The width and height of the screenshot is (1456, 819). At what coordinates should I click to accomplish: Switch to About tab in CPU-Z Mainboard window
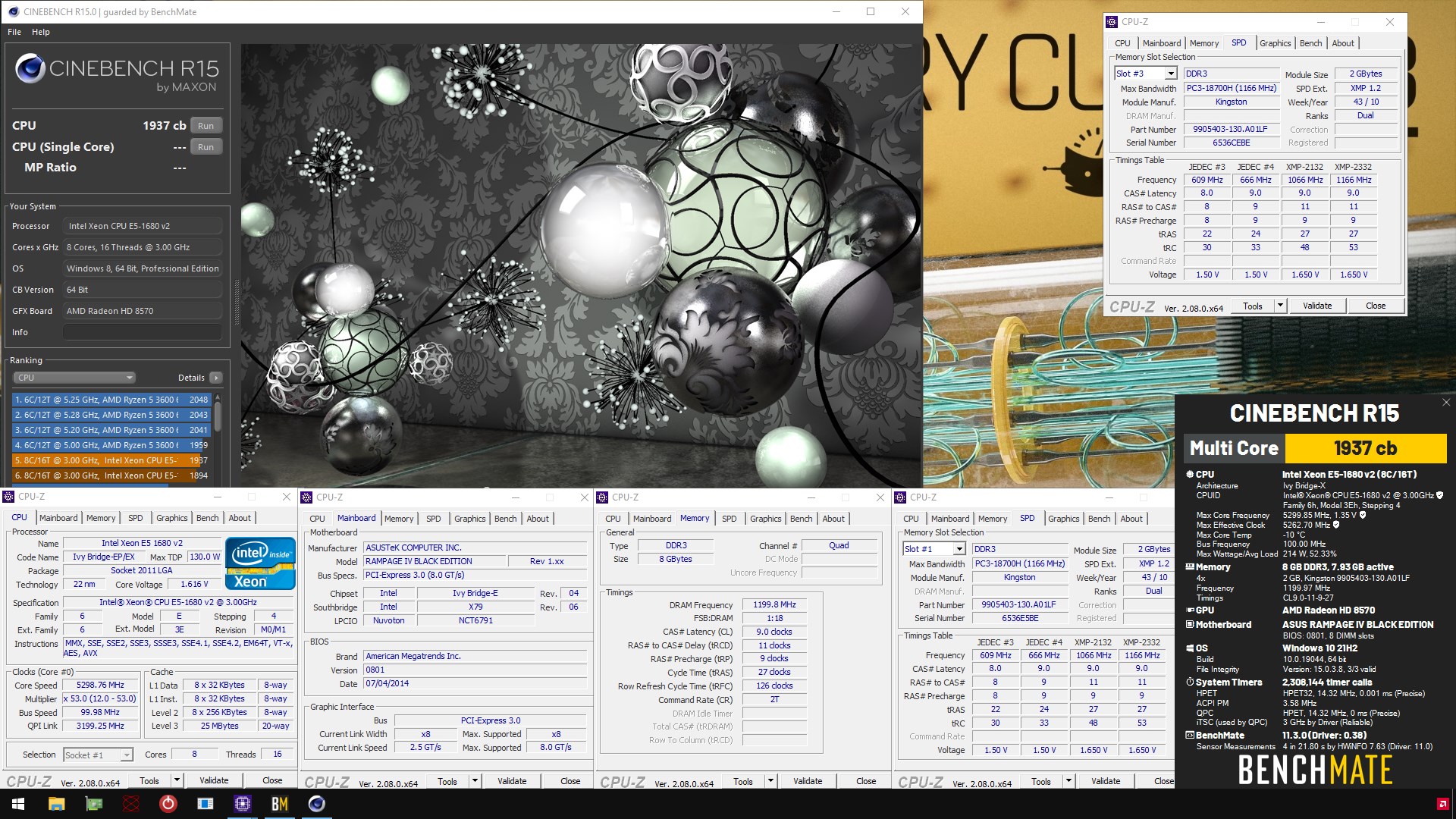click(x=538, y=519)
